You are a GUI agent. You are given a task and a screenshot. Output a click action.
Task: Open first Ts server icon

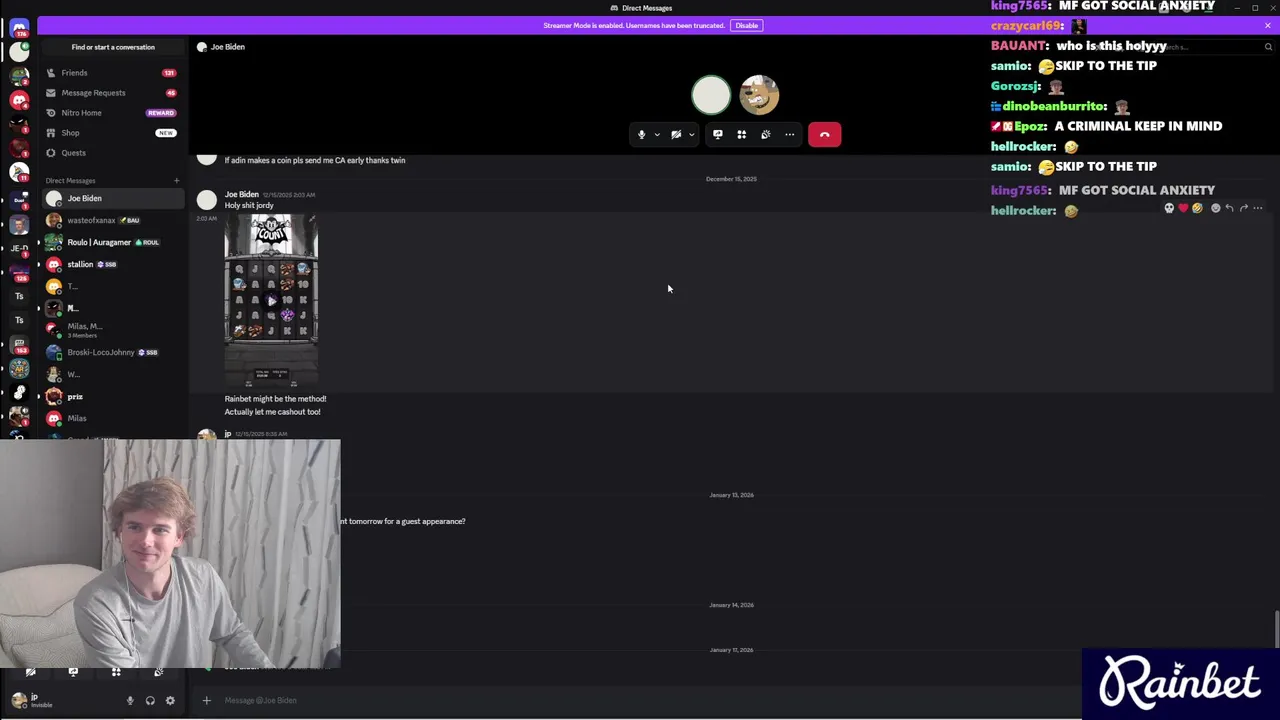(19, 296)
